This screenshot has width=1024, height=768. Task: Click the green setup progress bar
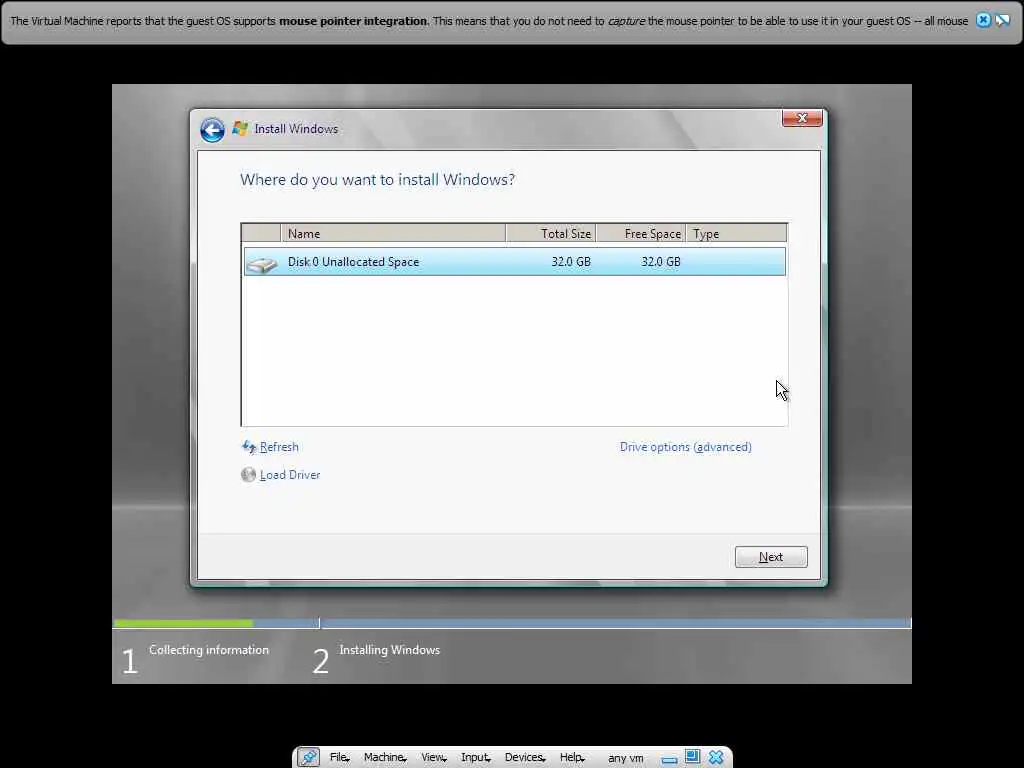click(x=184, y=624)
